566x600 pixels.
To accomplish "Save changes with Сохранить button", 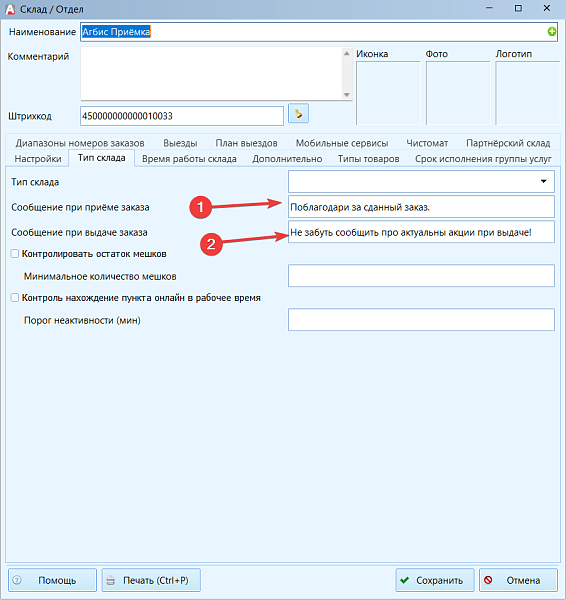I will coord(435,580).
